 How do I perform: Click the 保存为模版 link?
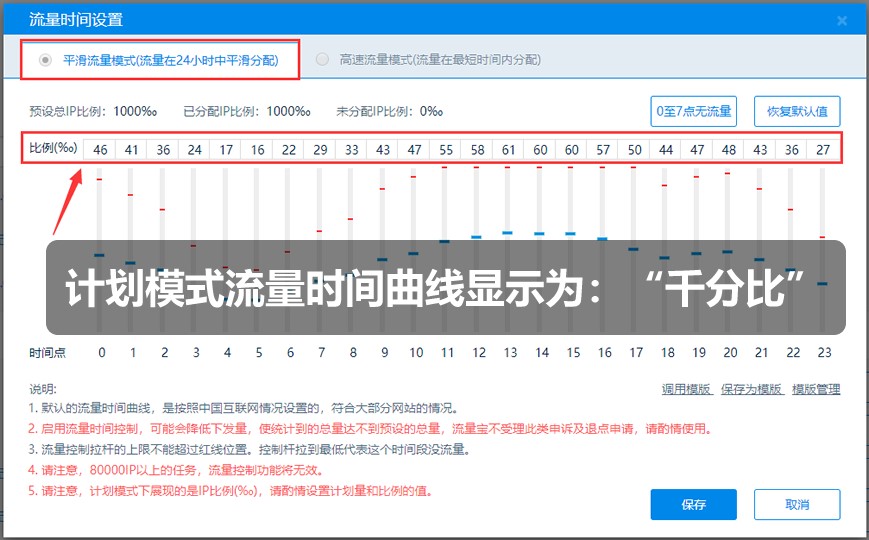(x=752, y=389)
